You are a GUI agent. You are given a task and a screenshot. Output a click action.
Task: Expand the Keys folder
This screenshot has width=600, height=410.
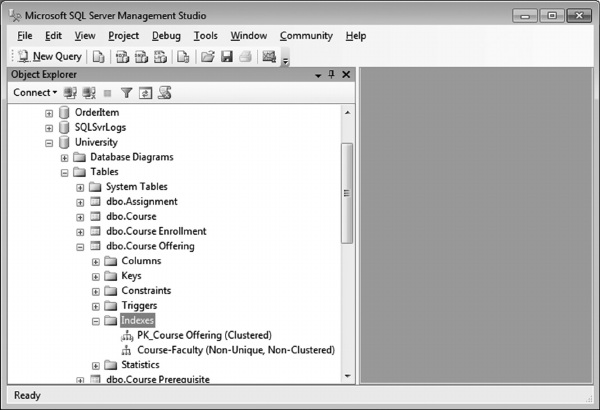point(96,277)
